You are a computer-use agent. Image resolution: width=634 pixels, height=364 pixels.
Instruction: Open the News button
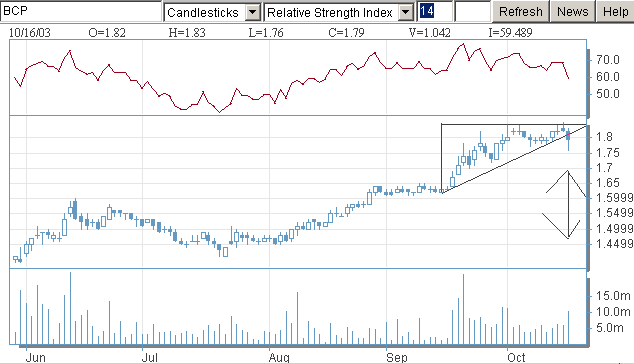pos(573,11)
